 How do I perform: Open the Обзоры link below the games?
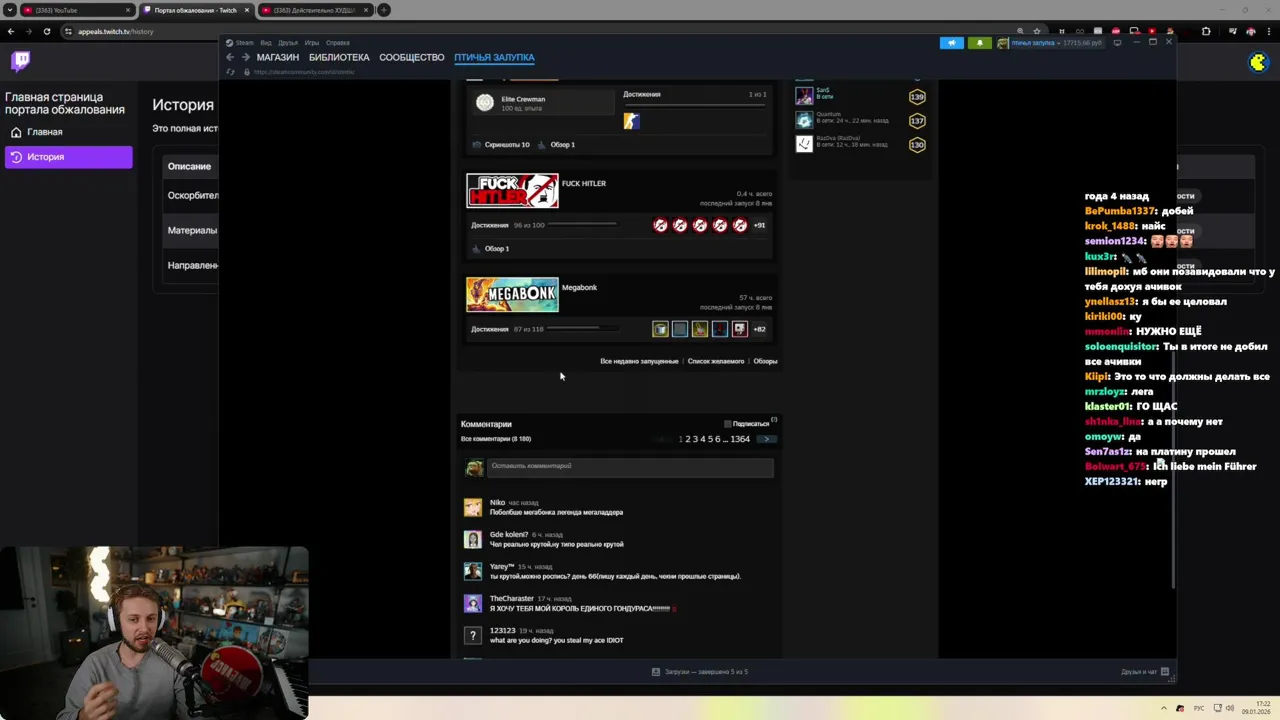pos(765,361)
